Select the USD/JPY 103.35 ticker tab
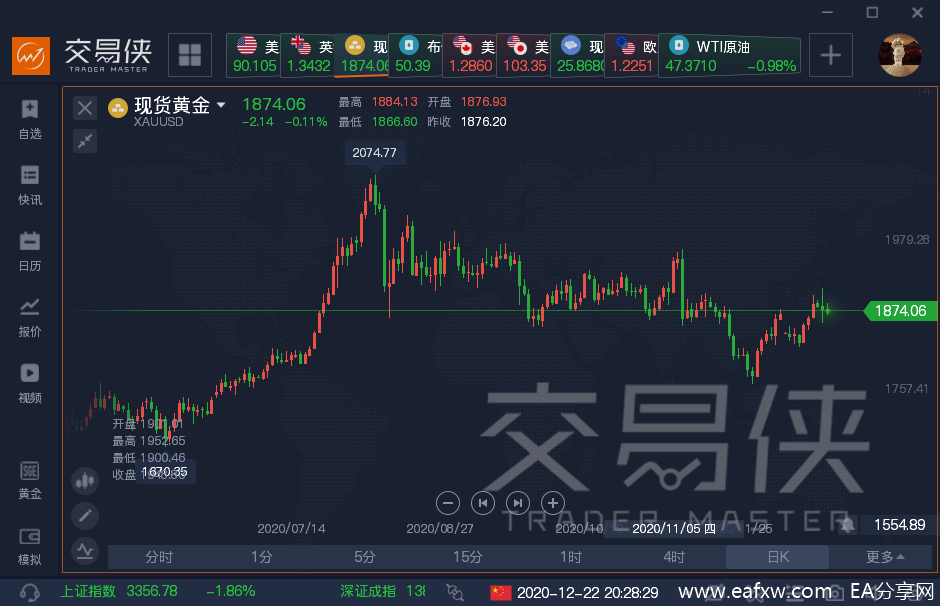This screenshot has width=940, height=606. pyautogui.click(x=523, y=55)
